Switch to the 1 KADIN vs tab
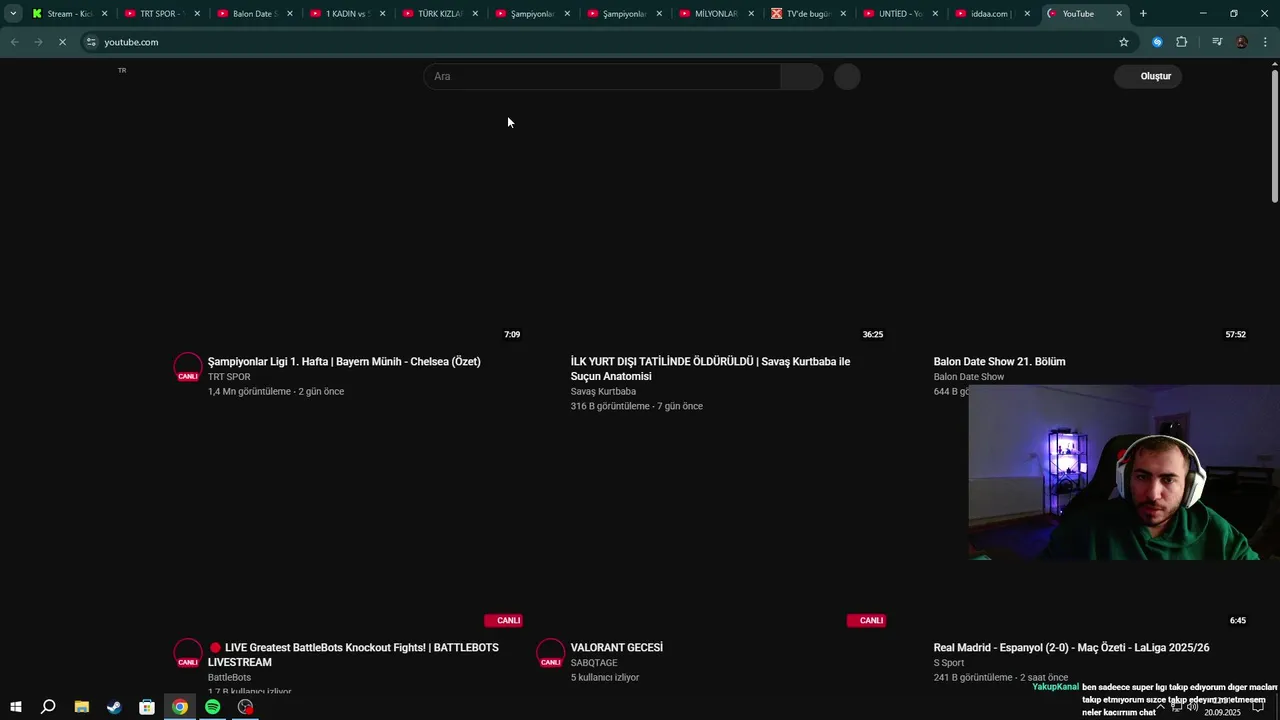 [x=346, y=14]
